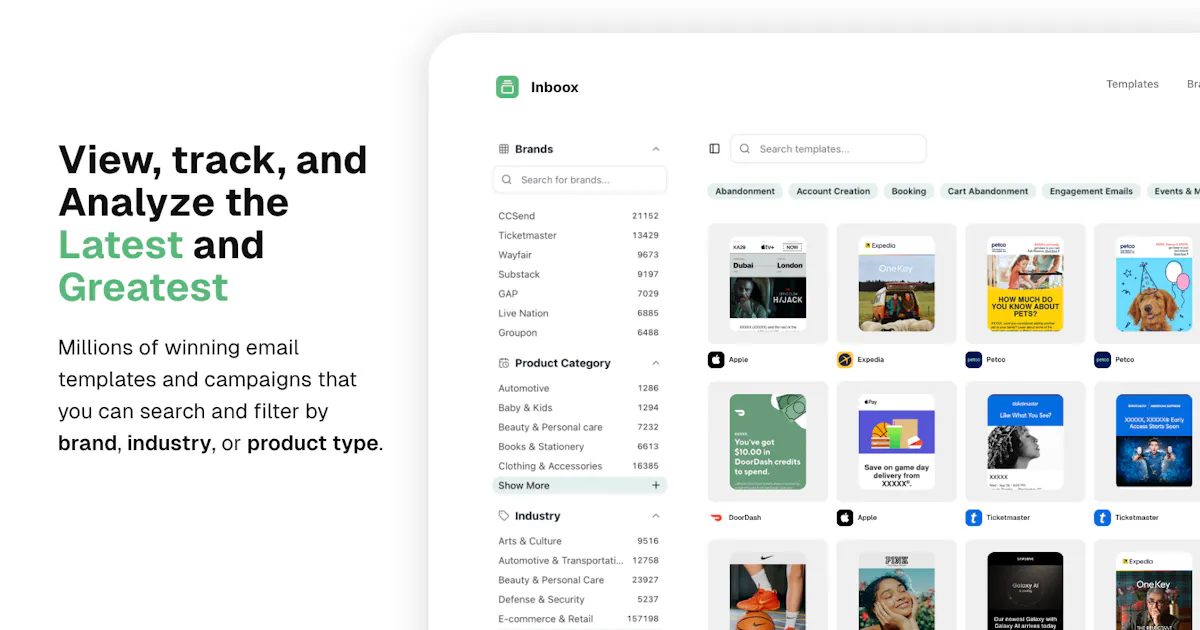The width and height of the screenshot is (1200, 630).
Task: Filter by Abandonment tag
Action: (745, 191)
